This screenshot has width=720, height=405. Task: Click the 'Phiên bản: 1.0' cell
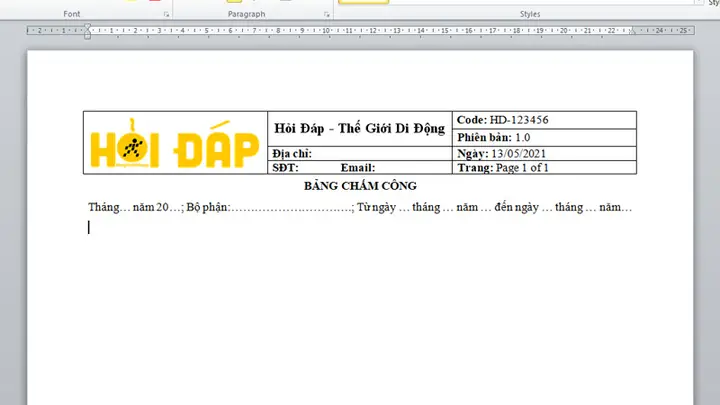point(544,137)
